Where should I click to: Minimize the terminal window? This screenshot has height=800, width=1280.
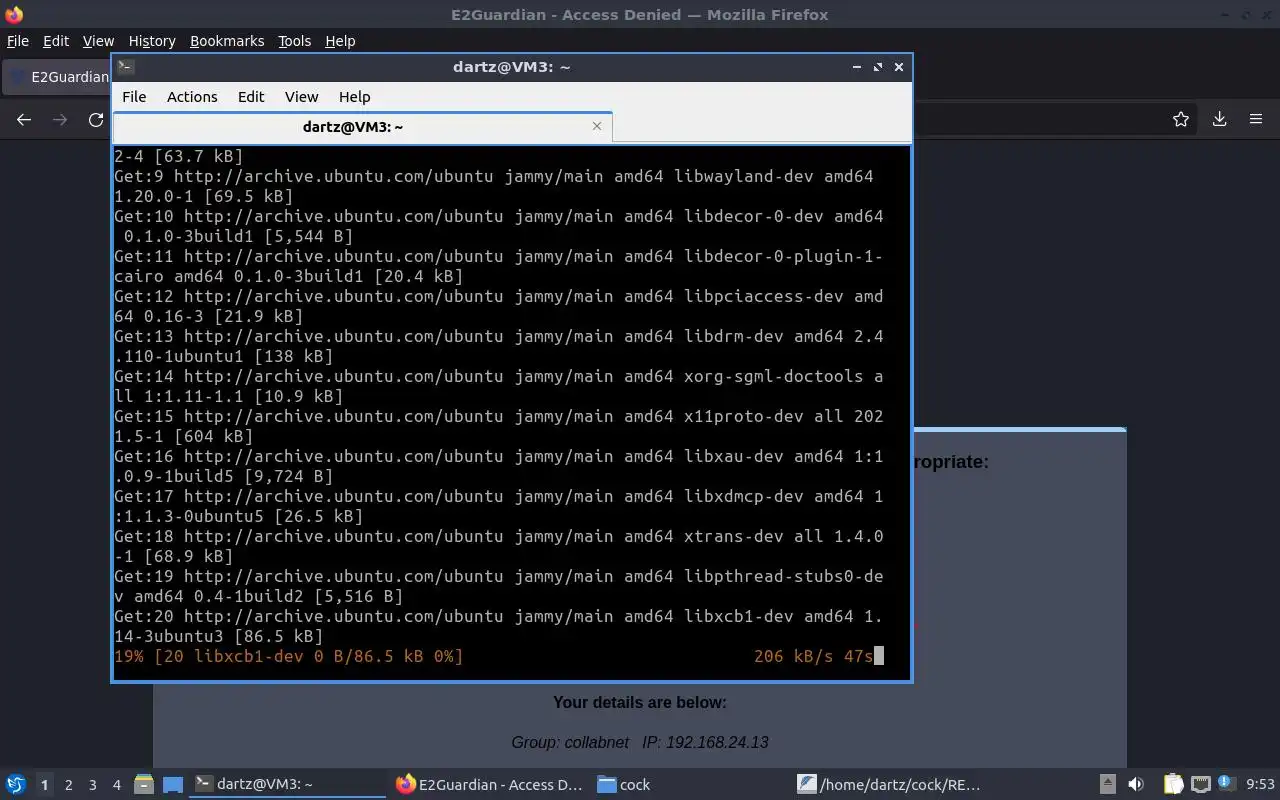(x=857, y=67)
